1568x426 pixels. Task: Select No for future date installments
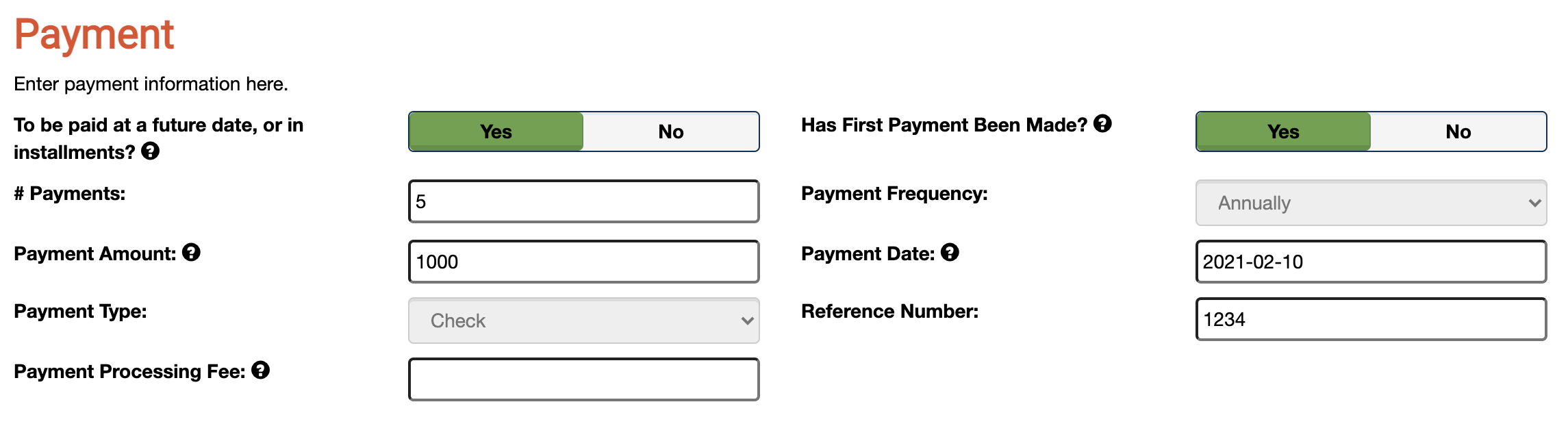[x=671, y=131]
